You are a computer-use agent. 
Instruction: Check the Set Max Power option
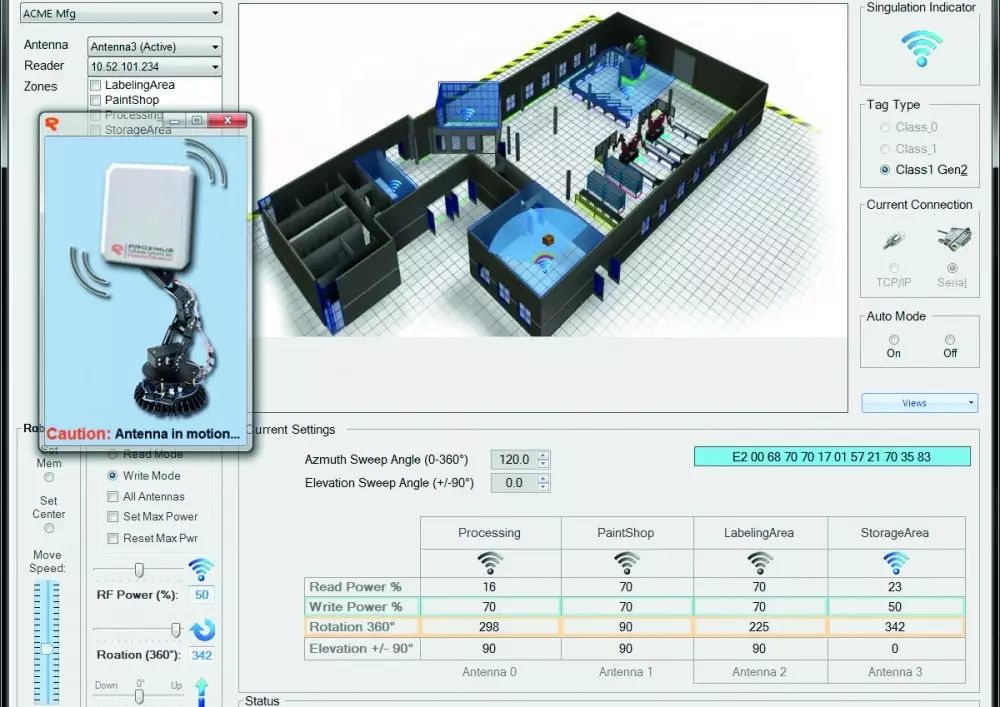coord(113,517)
